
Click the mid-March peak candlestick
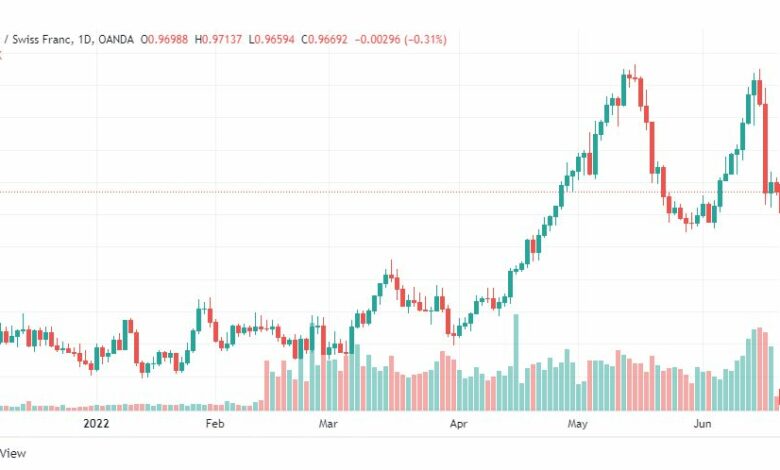click(391, 275)
